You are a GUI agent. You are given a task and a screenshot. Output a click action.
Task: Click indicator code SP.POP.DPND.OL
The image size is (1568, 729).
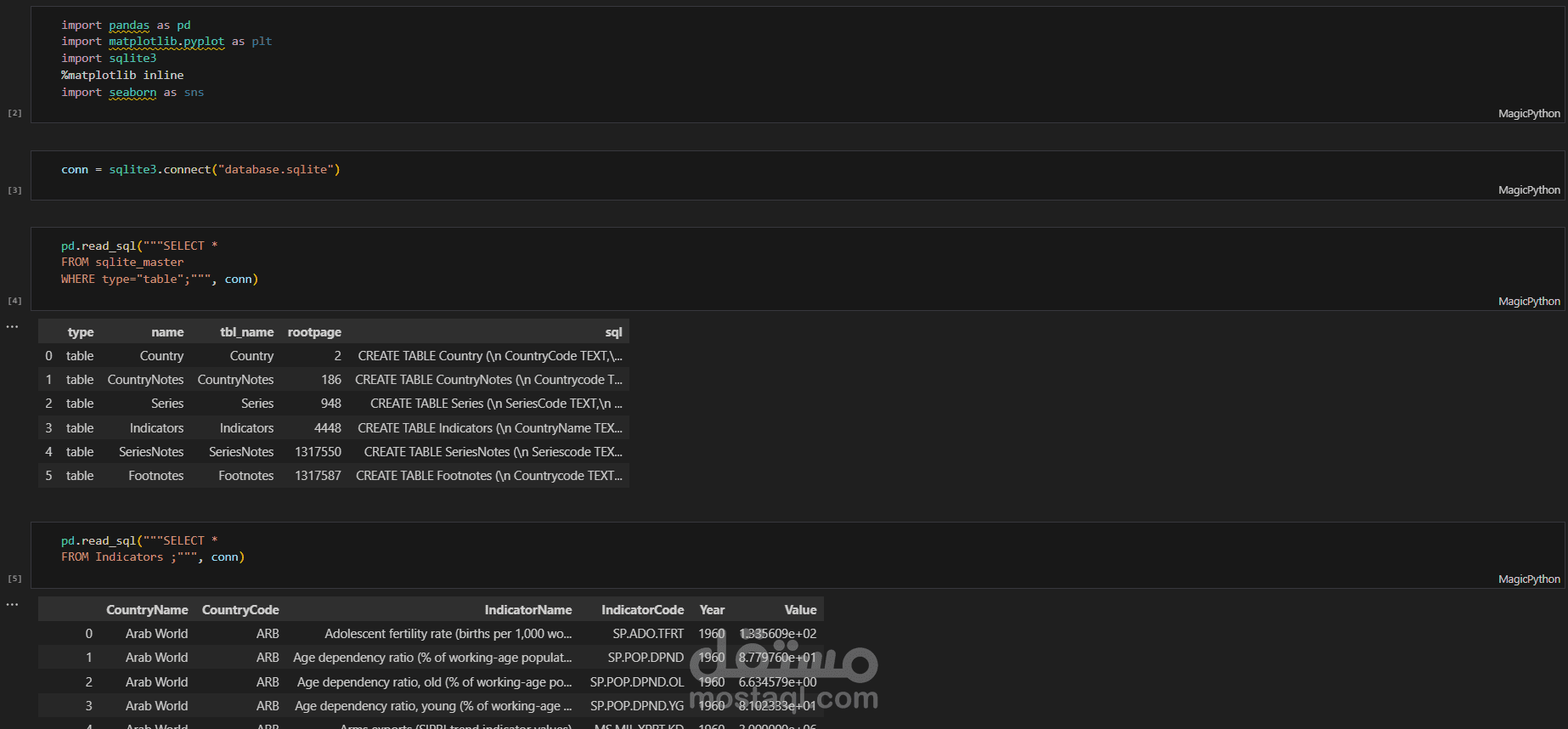coord(637,682)
